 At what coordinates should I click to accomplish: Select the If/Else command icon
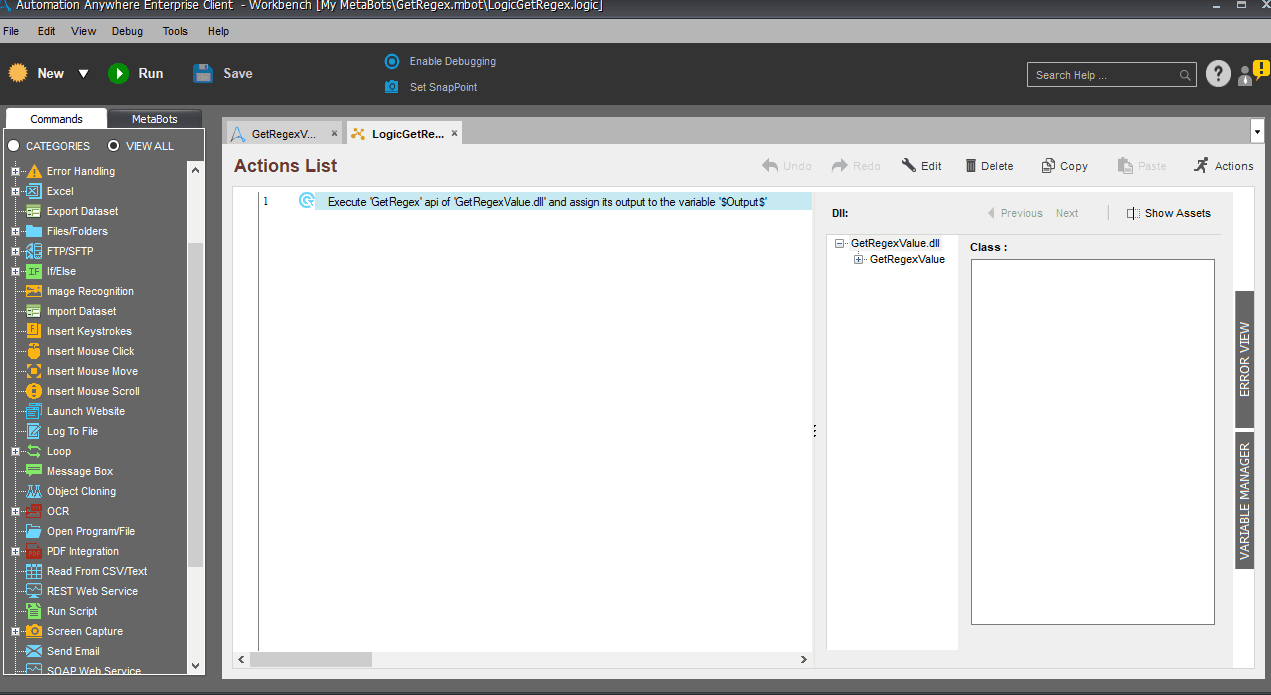point(34,271)
